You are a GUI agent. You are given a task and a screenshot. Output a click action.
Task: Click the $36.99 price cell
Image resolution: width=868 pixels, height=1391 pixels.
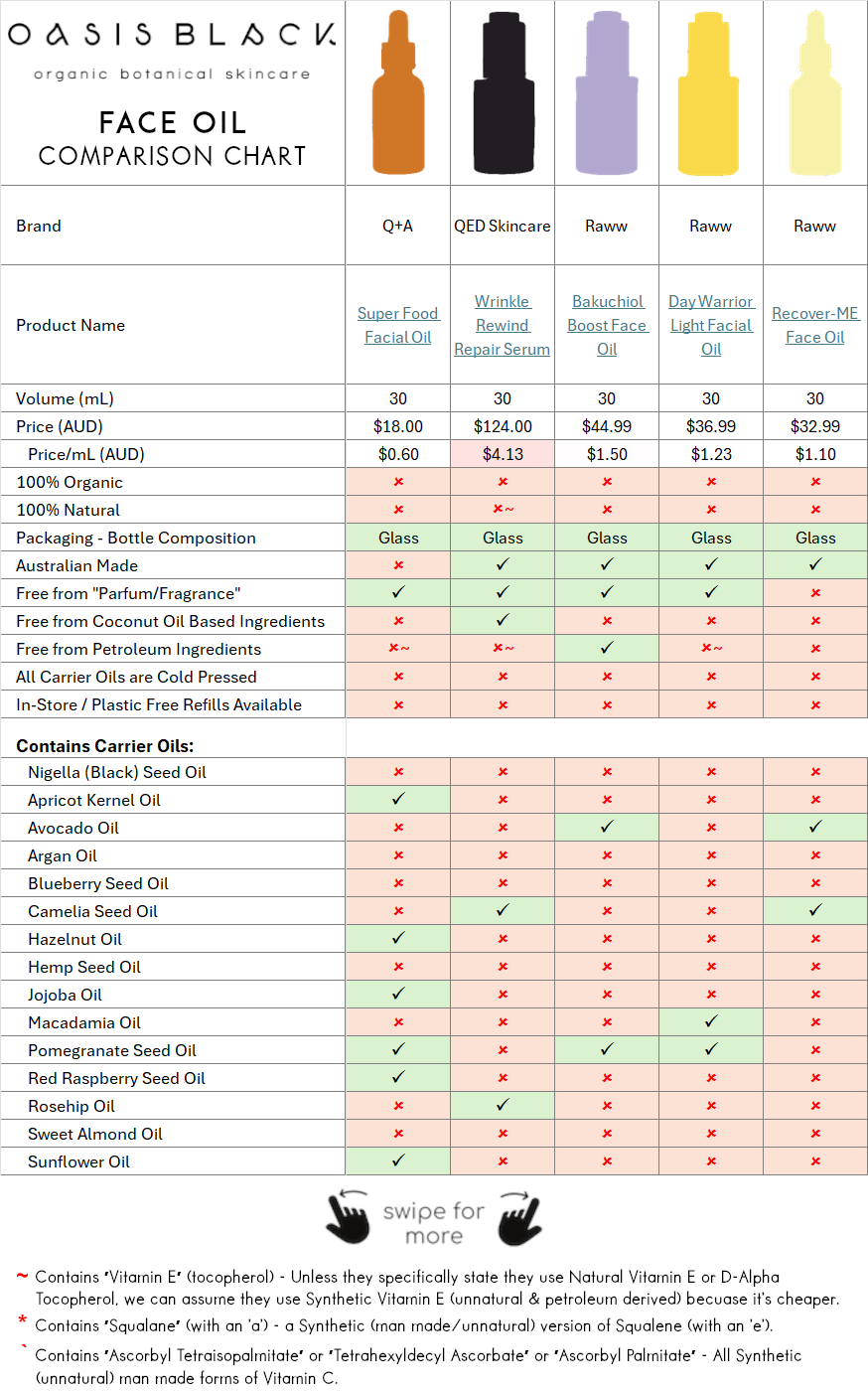point(711,426)
